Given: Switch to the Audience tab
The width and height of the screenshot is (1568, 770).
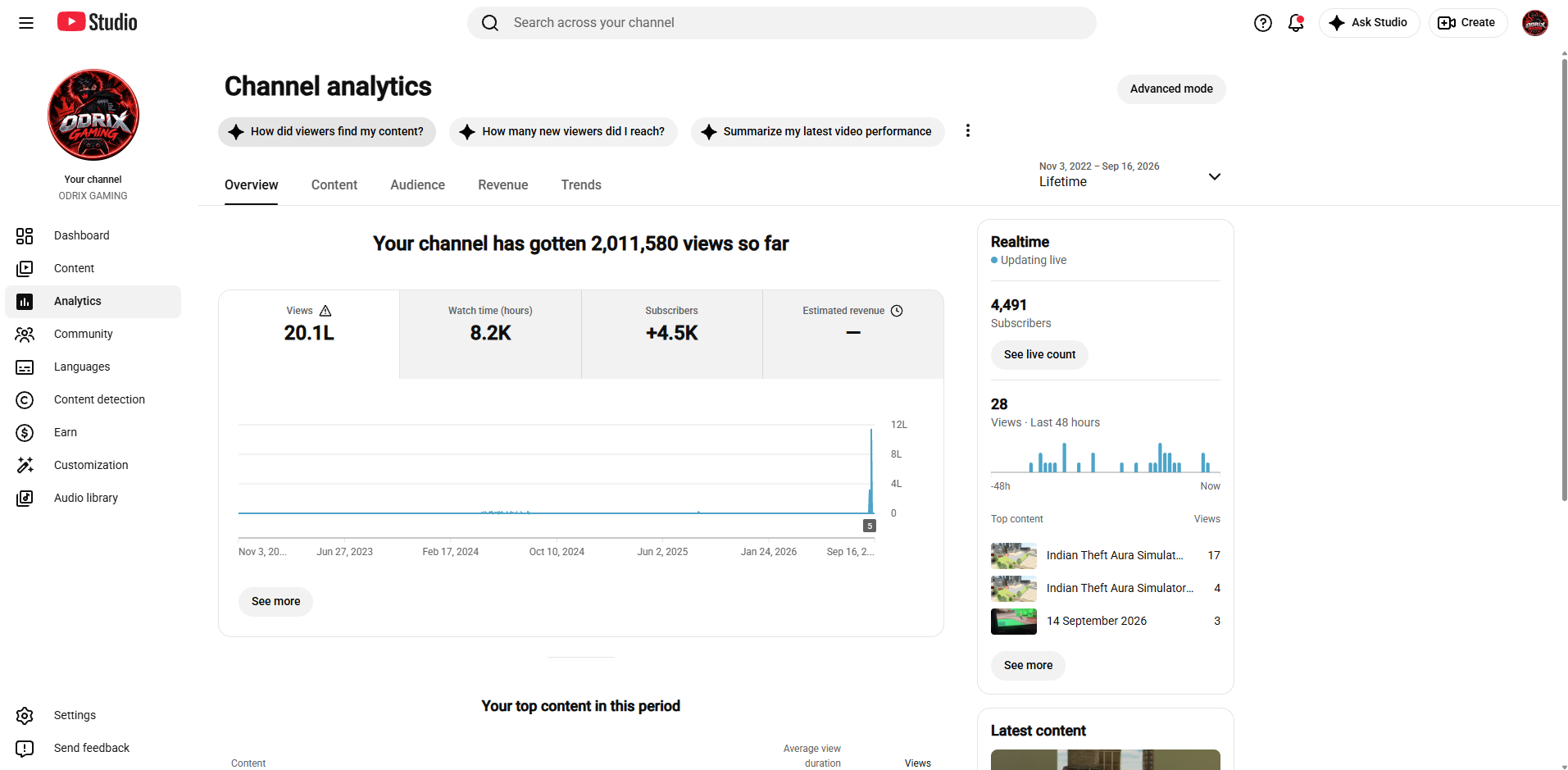Looking at the screenshot, I should pos(417,185).
